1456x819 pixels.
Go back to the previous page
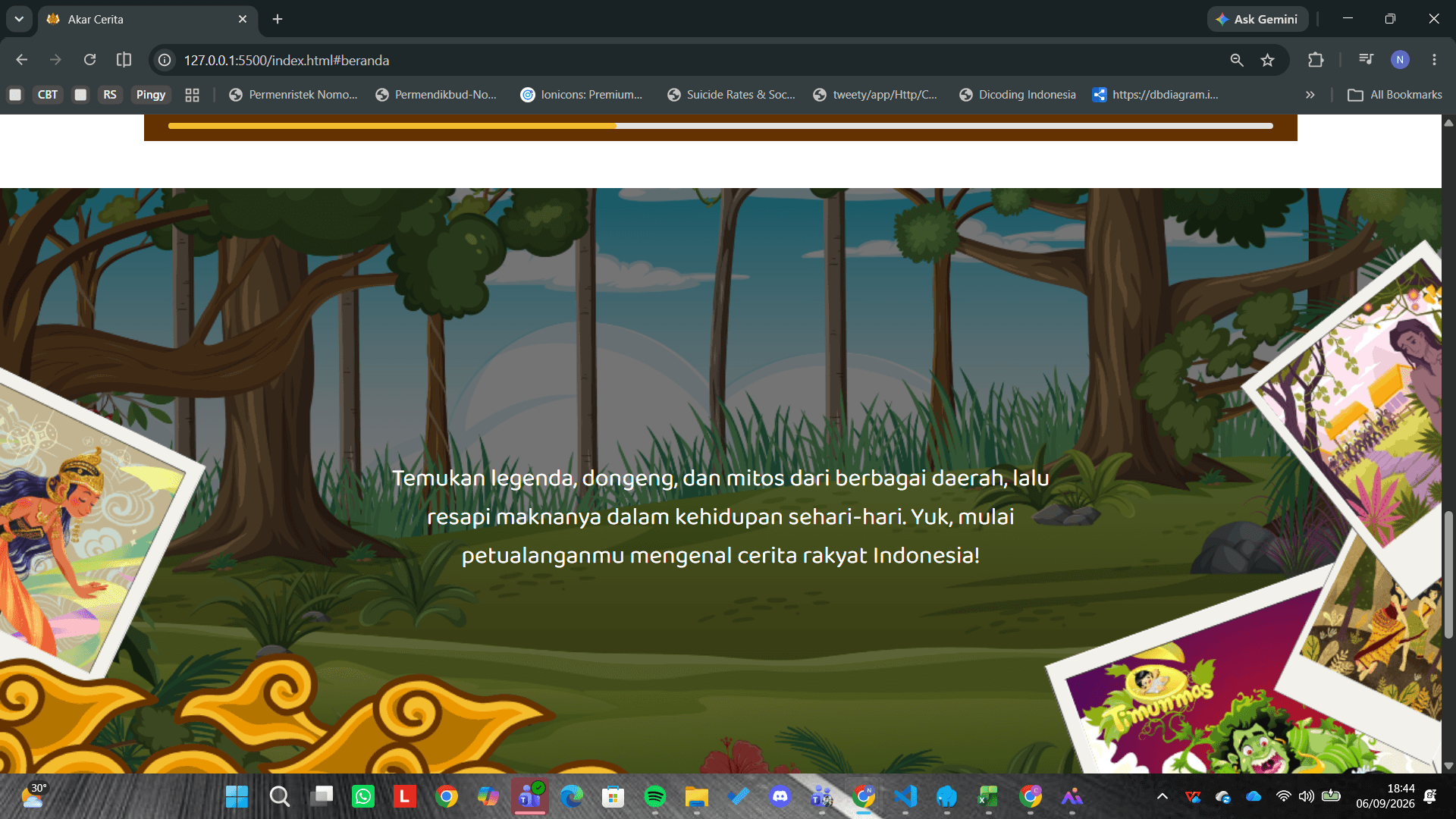click(x=22, y=60)
